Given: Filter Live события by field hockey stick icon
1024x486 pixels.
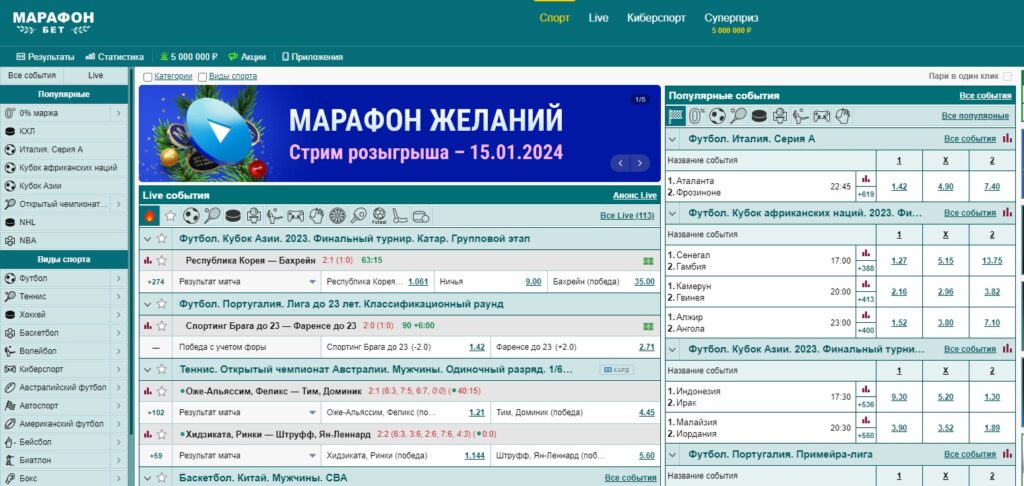Looking at the screenshot, I should pyautogui.click(x=400, y=216).
